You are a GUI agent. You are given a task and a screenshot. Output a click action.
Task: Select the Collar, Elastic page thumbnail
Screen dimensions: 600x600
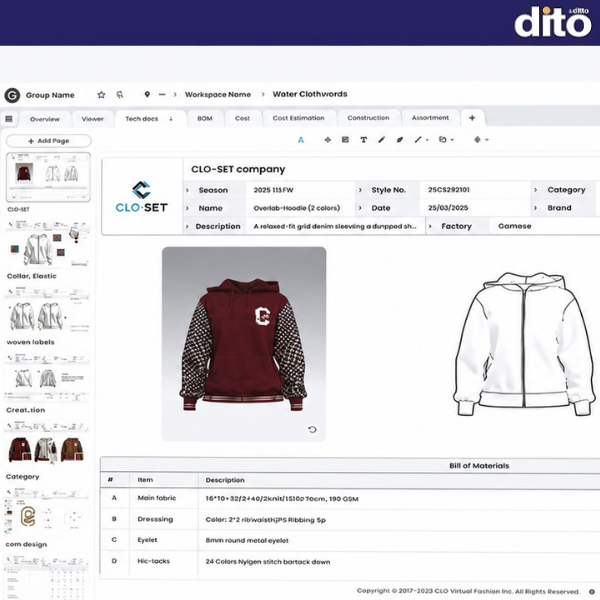[47, 243]
